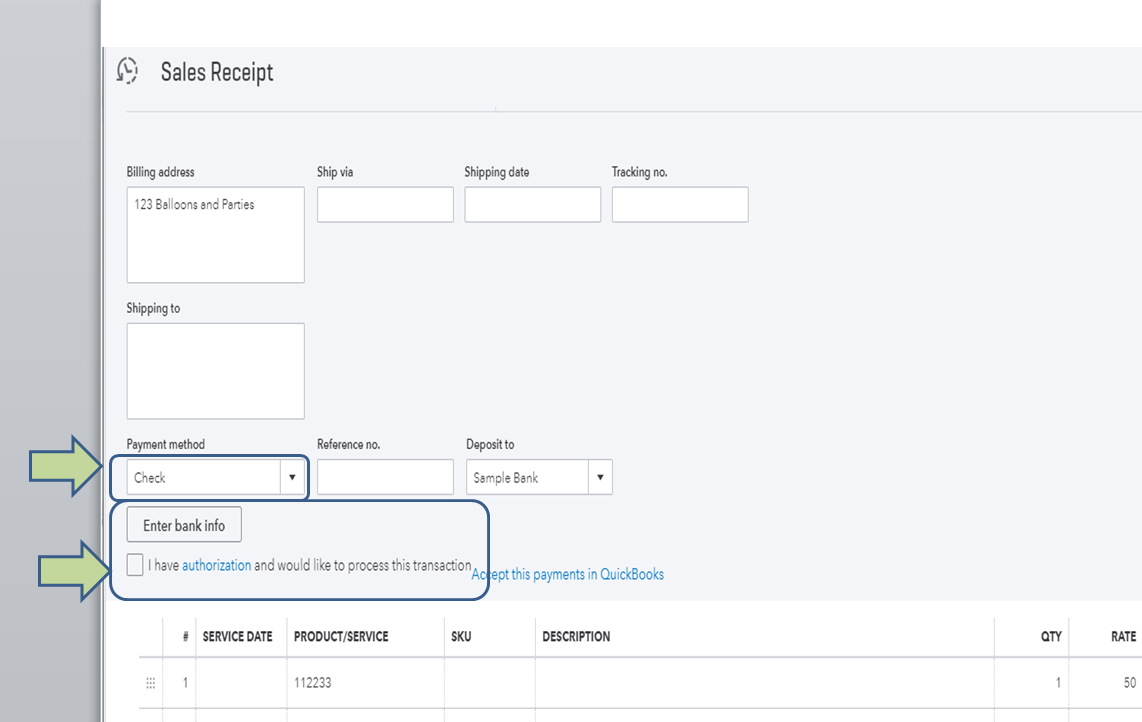1142x722 pixels.
Task: Click inside the Reference no. field
Action: point(385,477)
